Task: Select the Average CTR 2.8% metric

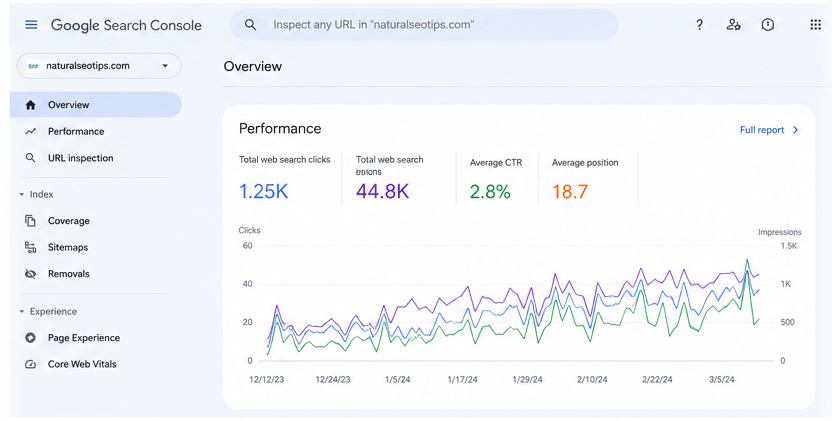Action: point(496,179)
